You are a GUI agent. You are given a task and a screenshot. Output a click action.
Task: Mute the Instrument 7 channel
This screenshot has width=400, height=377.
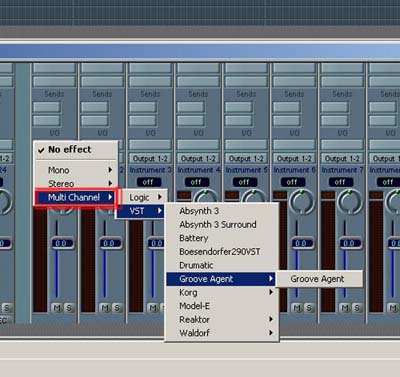click(x=345, y=308)
